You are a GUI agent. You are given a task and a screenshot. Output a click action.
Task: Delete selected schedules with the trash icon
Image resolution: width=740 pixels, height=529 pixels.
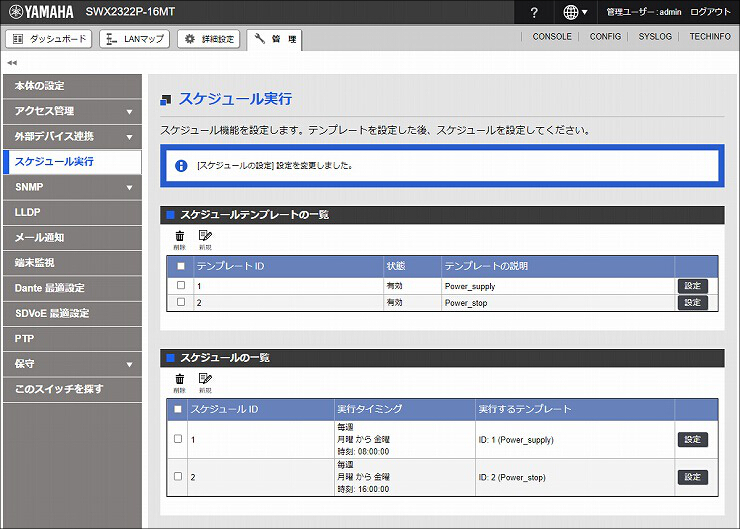(180, 383)
